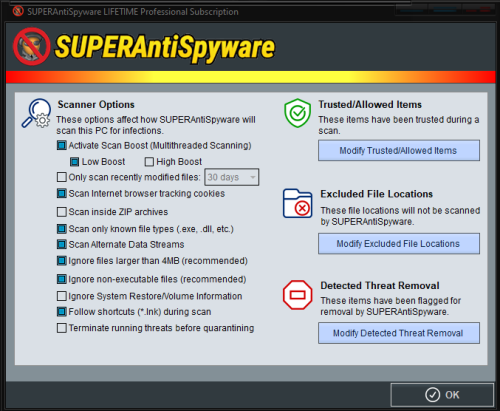Toggle Activate Scan Boost checkbox
The width and height of the screenshot is (500, 411).
(62, 145)
